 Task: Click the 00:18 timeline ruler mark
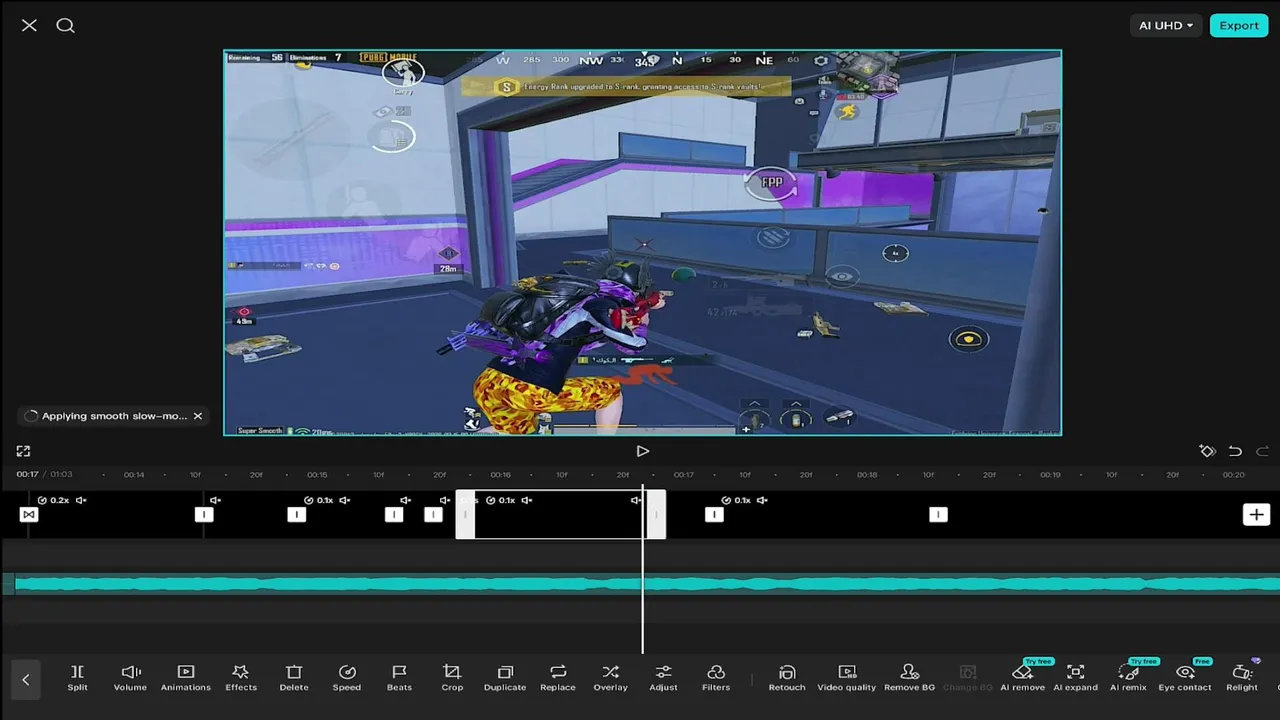[x=867, y=475]
